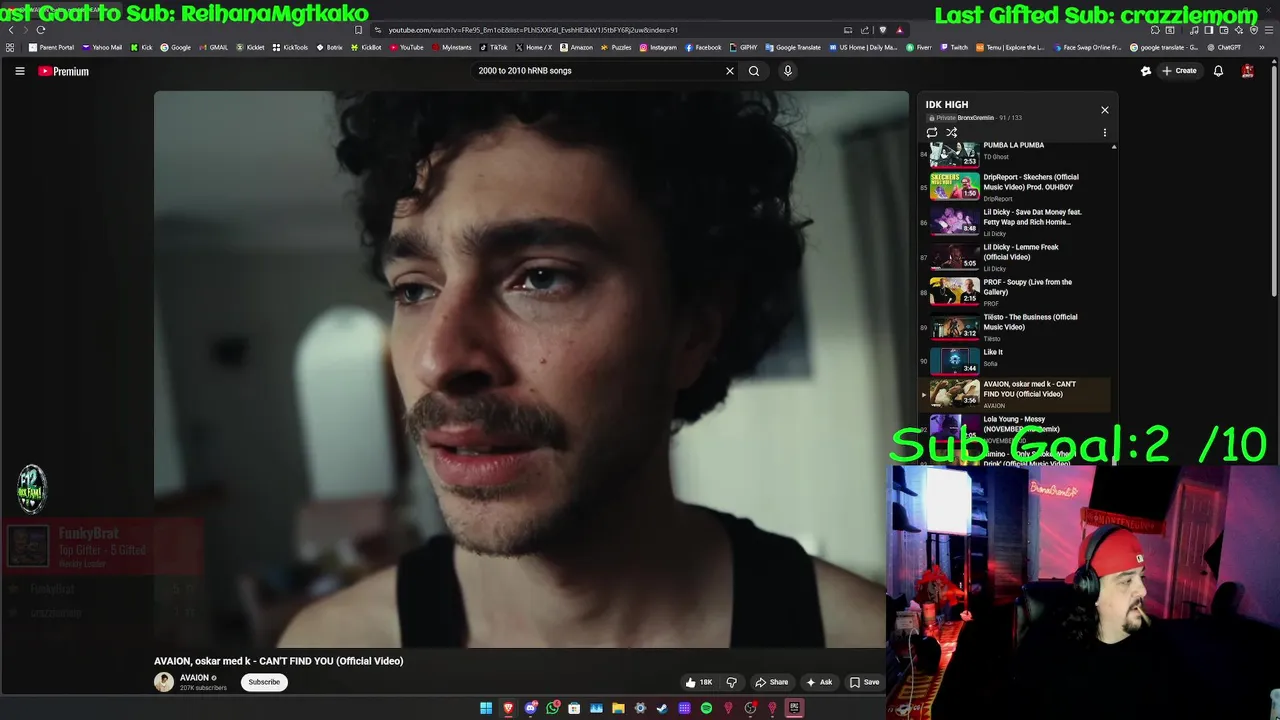The image size is (1280, 720).
Task: Select Tiësto - The Business entry
Action: click(1014, 327)
